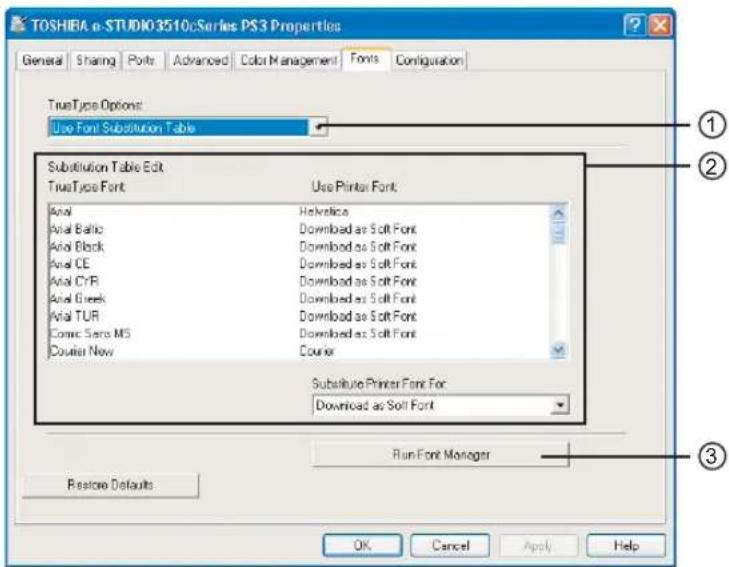Image resolution: width=729 pixels, height=567 pixels.
Task: Select the Advanced tab
Action: click(200, 60)
